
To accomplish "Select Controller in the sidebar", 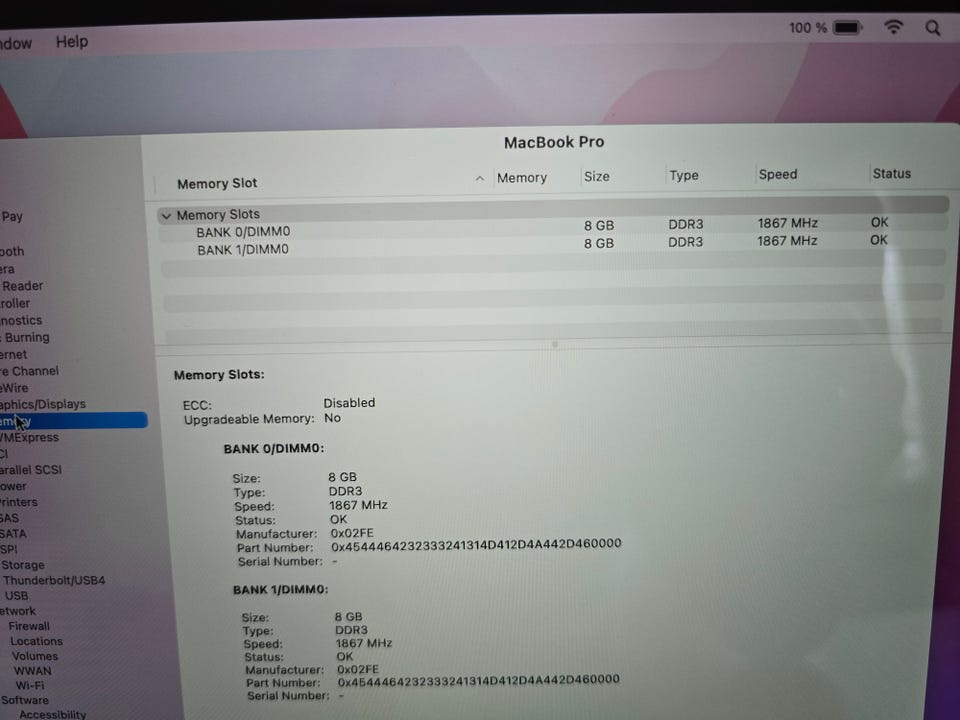I will click(x=15, y=303).
